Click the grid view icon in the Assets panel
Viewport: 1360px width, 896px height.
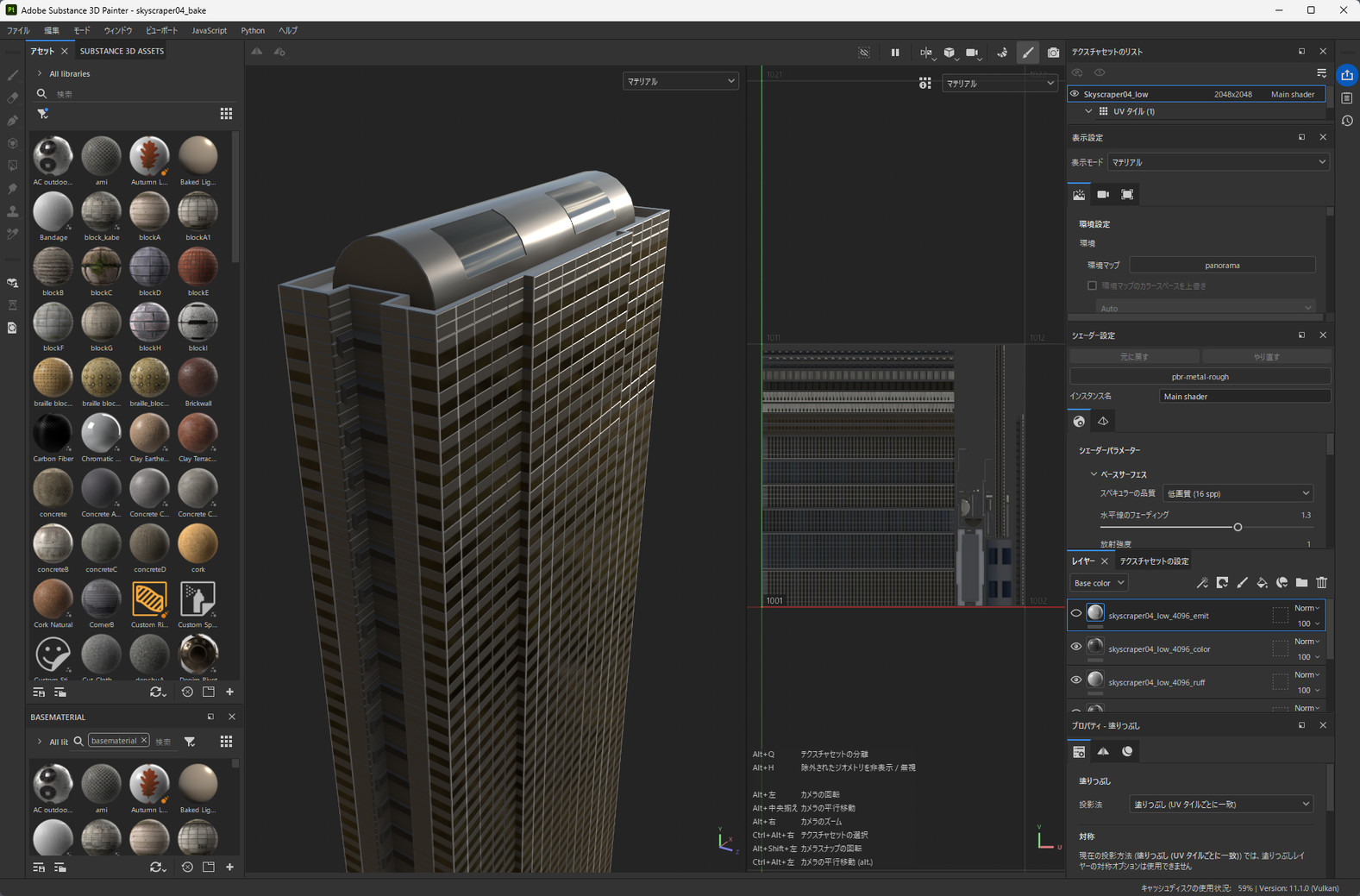[x=226, y=114]
